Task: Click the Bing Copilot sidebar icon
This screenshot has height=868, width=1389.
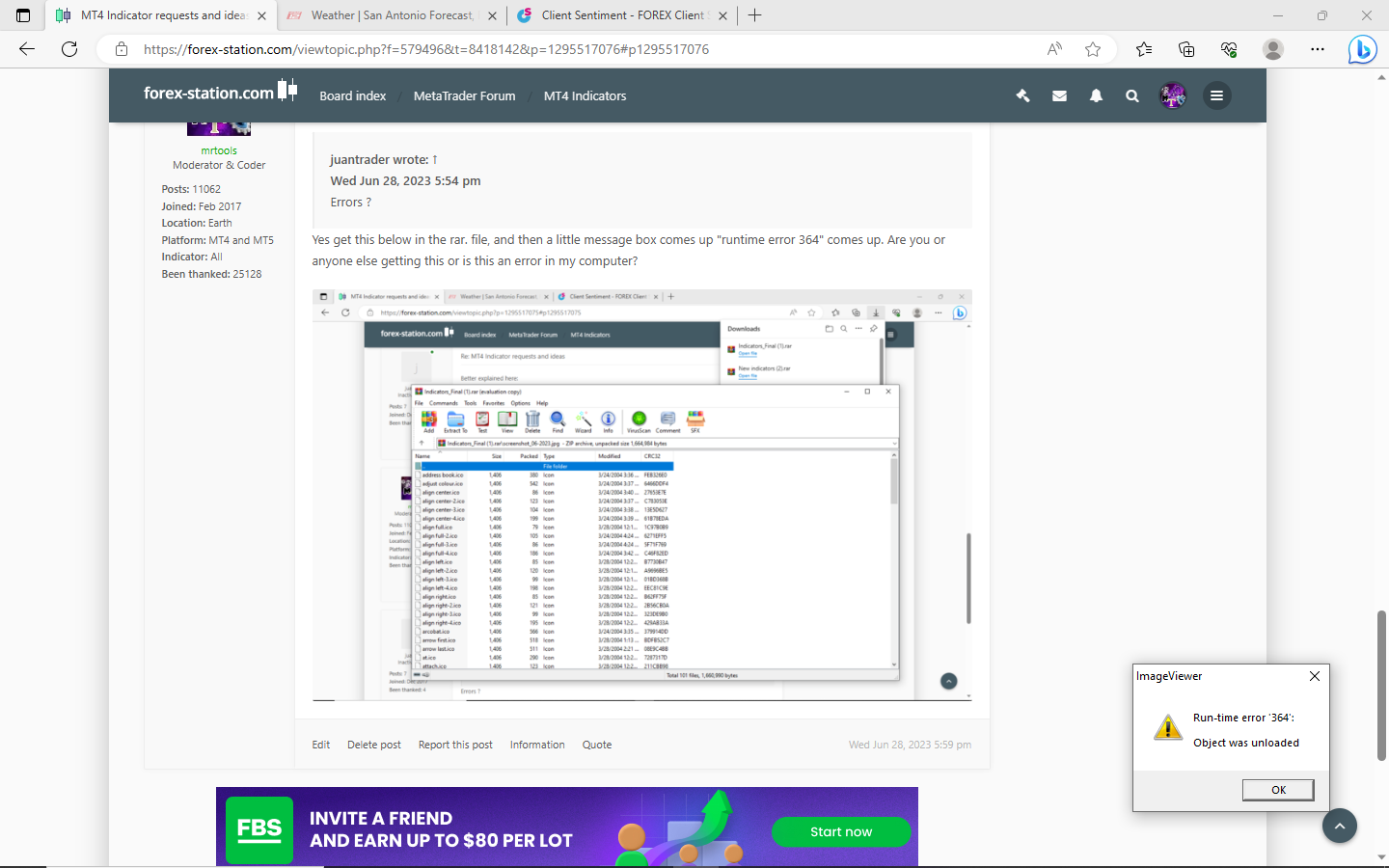Action: tap(1362, 49)
